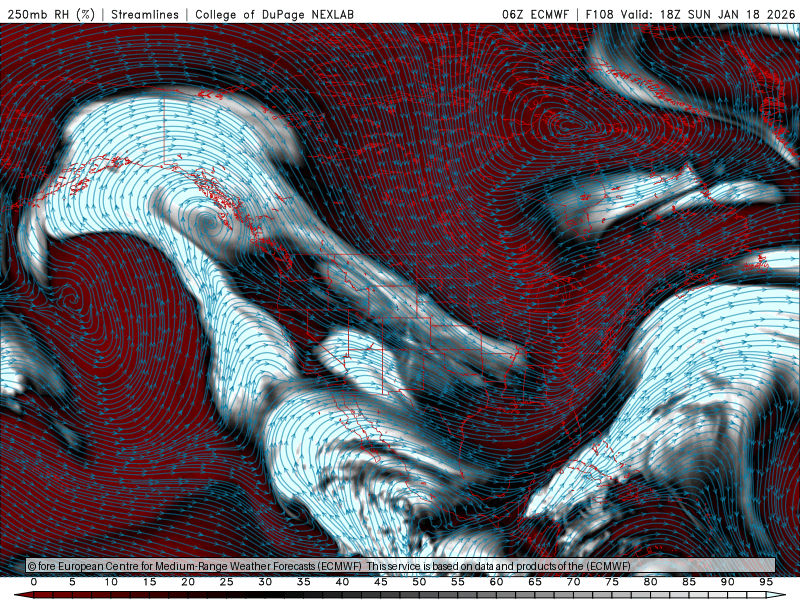Screen dimensions: 800x600
Task: Click the '75' label on the RH legend
Action: click(612, 582)
